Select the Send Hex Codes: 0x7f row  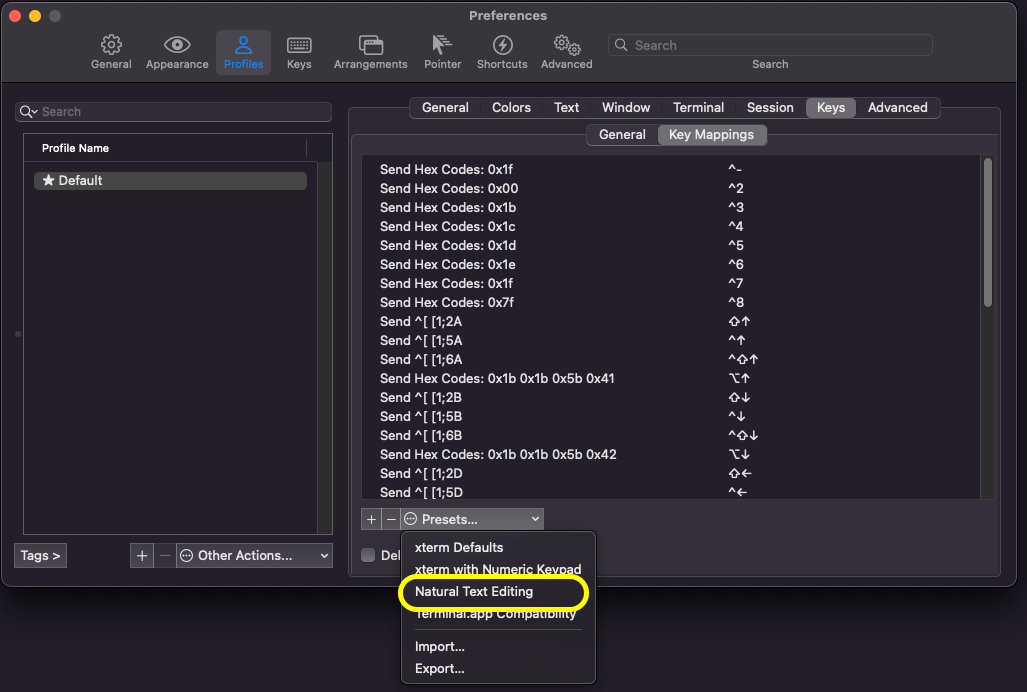[671, 302]
